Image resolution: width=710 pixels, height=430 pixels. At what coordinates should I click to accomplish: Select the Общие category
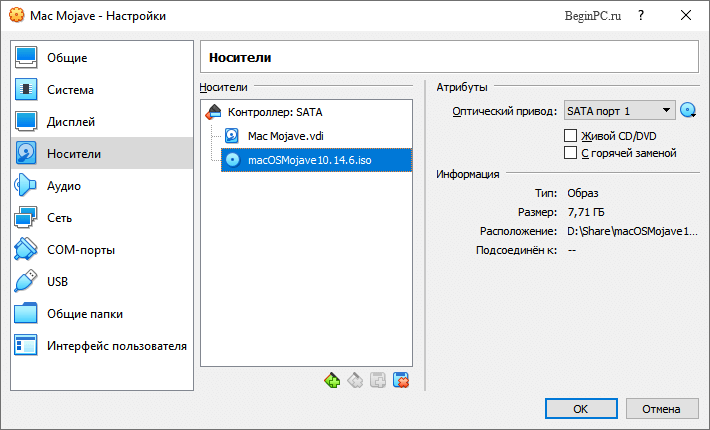[102, 57]
